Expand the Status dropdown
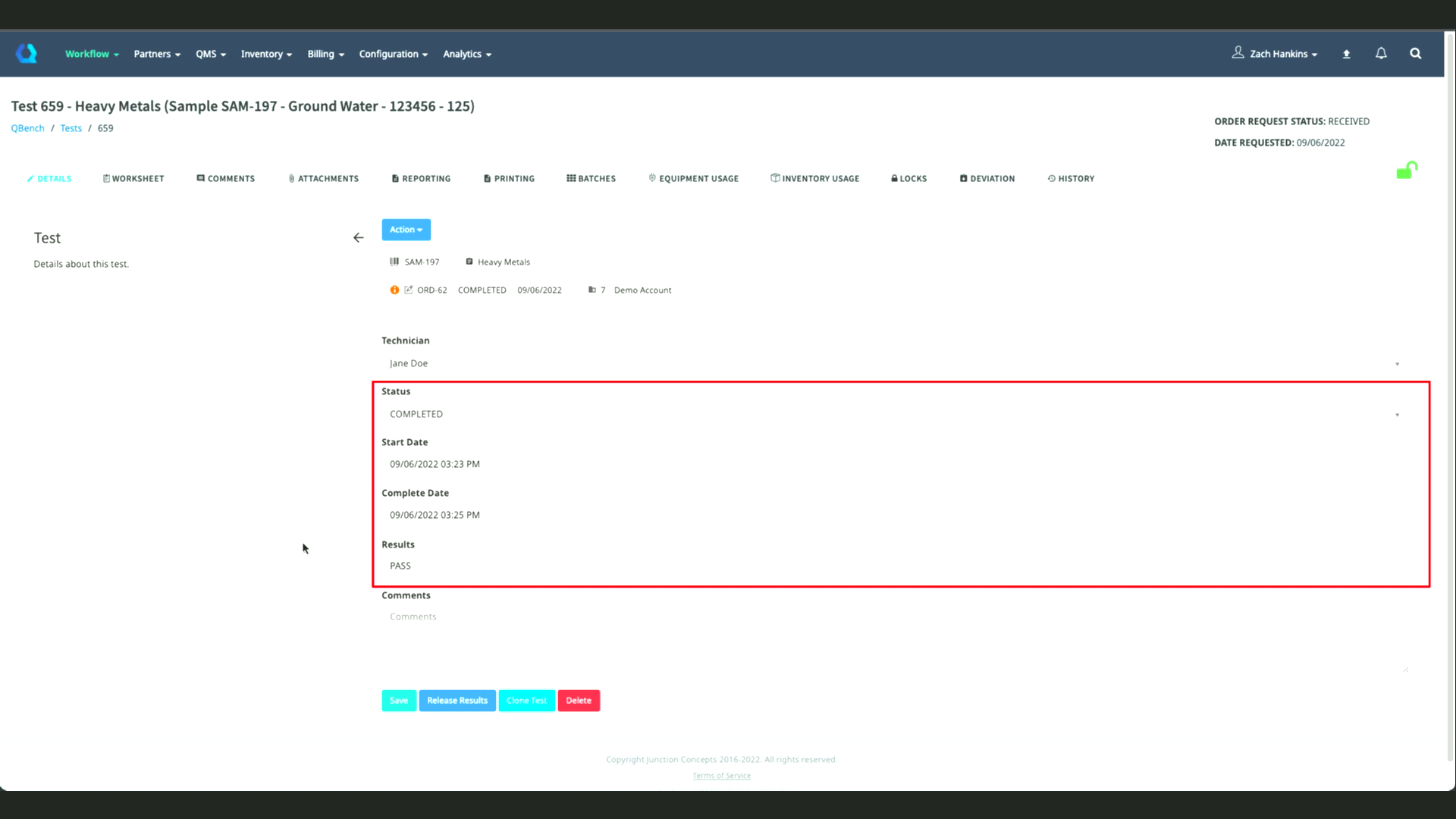This screenshot has width=1456, height=819. coord(1397,415)
